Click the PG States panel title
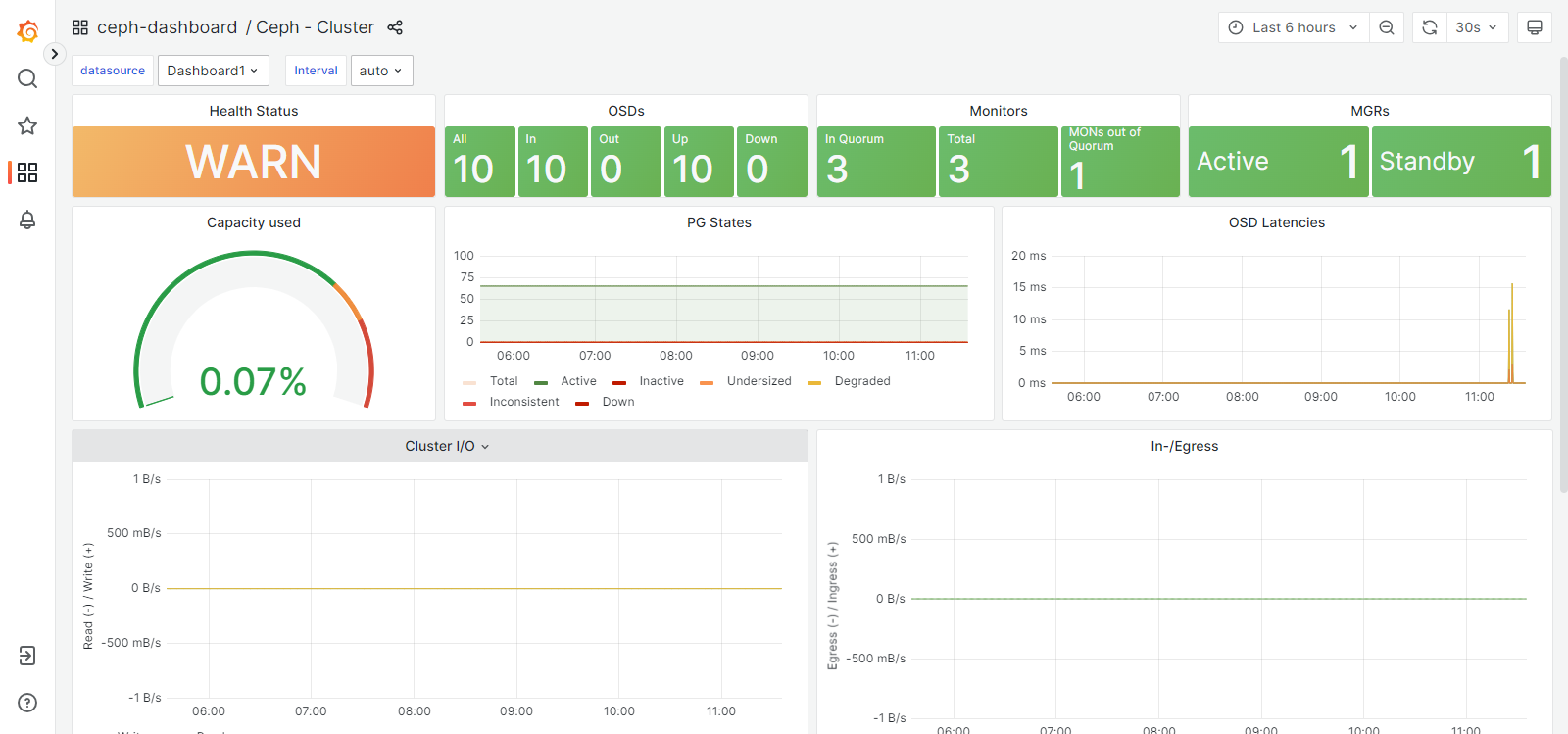1568x734 pixels. (x=719, y=222)
